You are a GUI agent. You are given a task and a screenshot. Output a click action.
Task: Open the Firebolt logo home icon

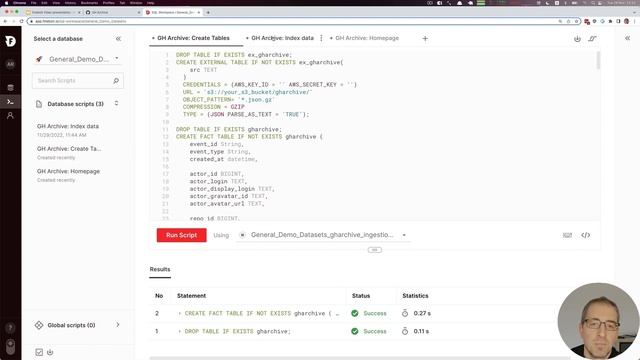11,41
